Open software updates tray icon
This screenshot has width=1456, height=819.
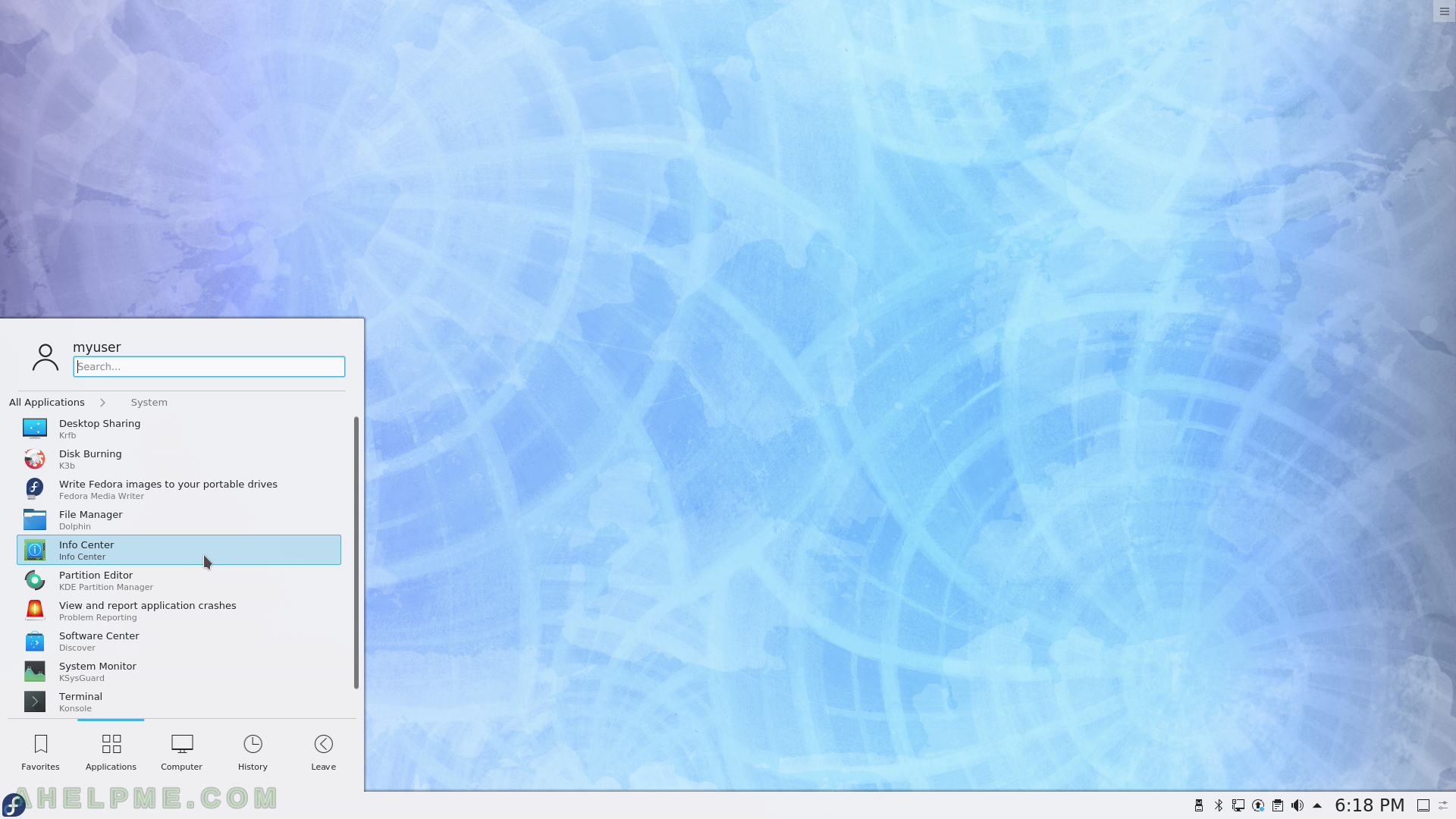(1258, 805)
